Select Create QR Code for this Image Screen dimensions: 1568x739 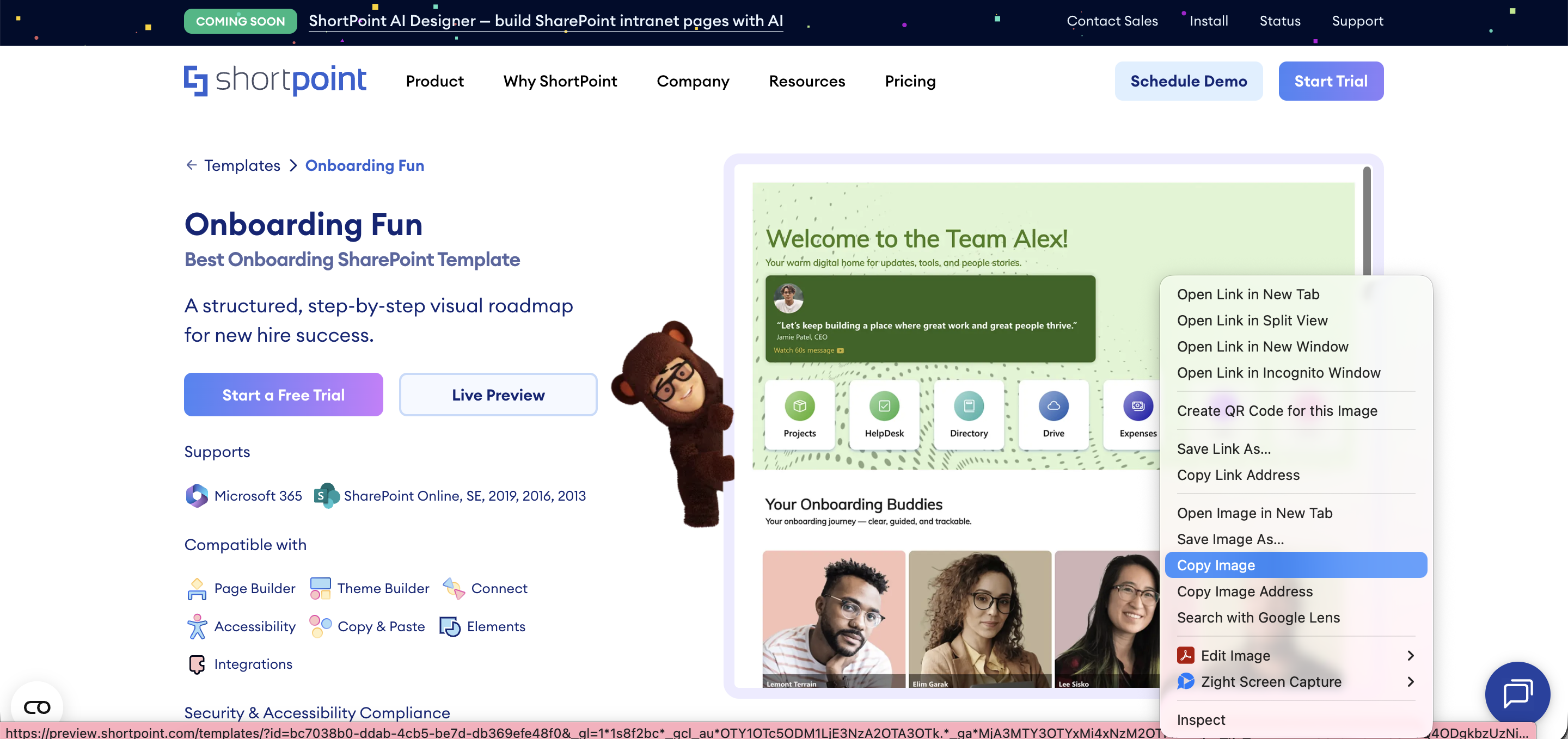pos(1295,410)
